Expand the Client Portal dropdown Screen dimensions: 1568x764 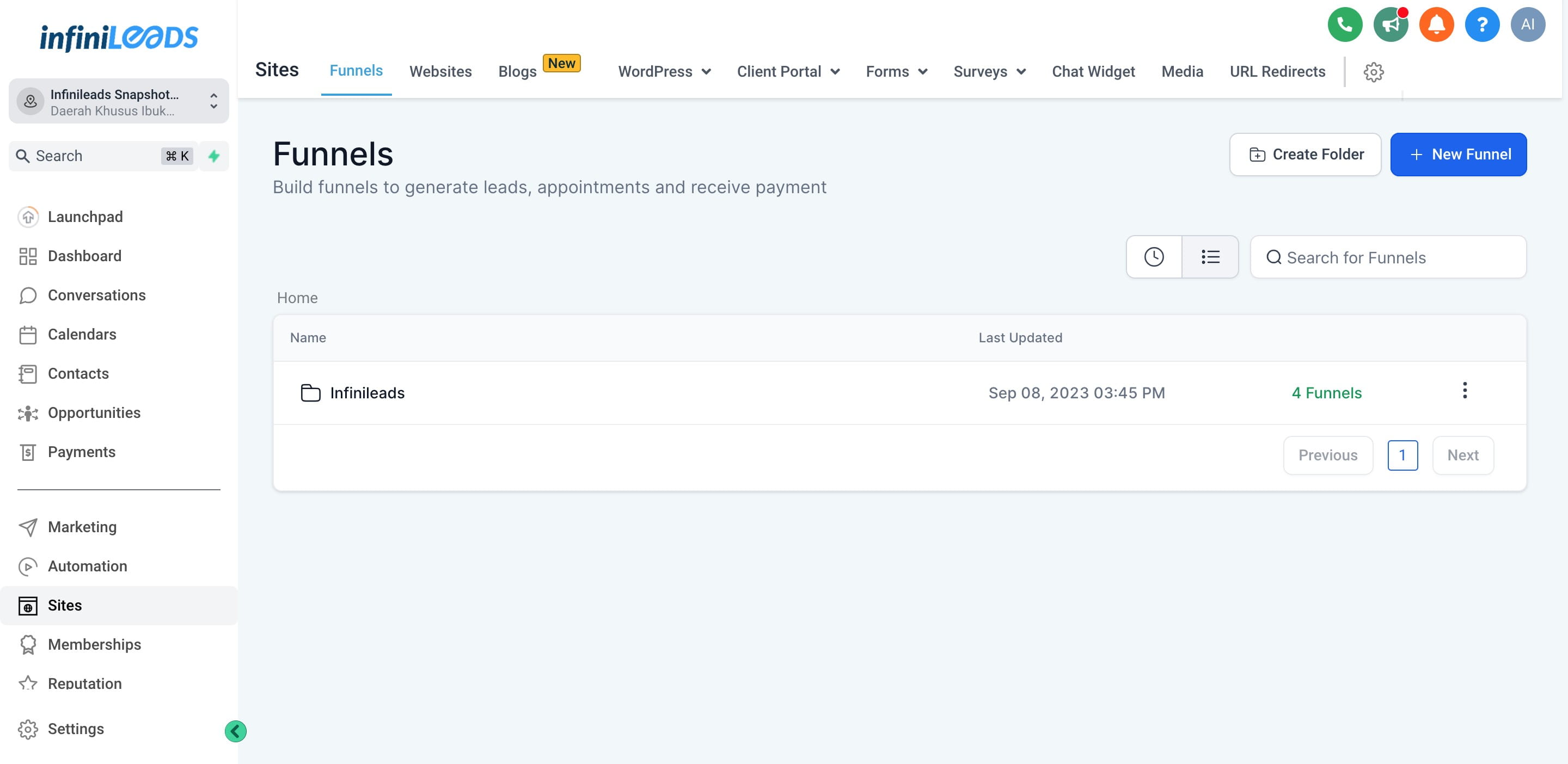788,72
